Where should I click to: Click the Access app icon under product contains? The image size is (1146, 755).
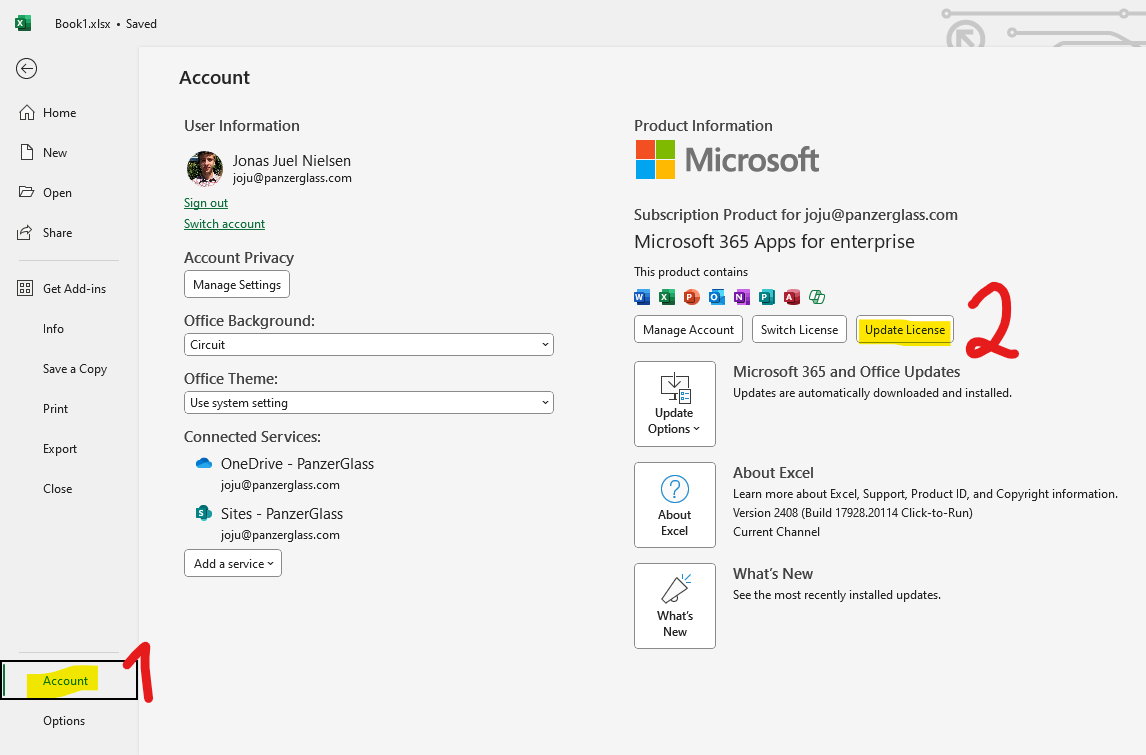click(792, 297)
